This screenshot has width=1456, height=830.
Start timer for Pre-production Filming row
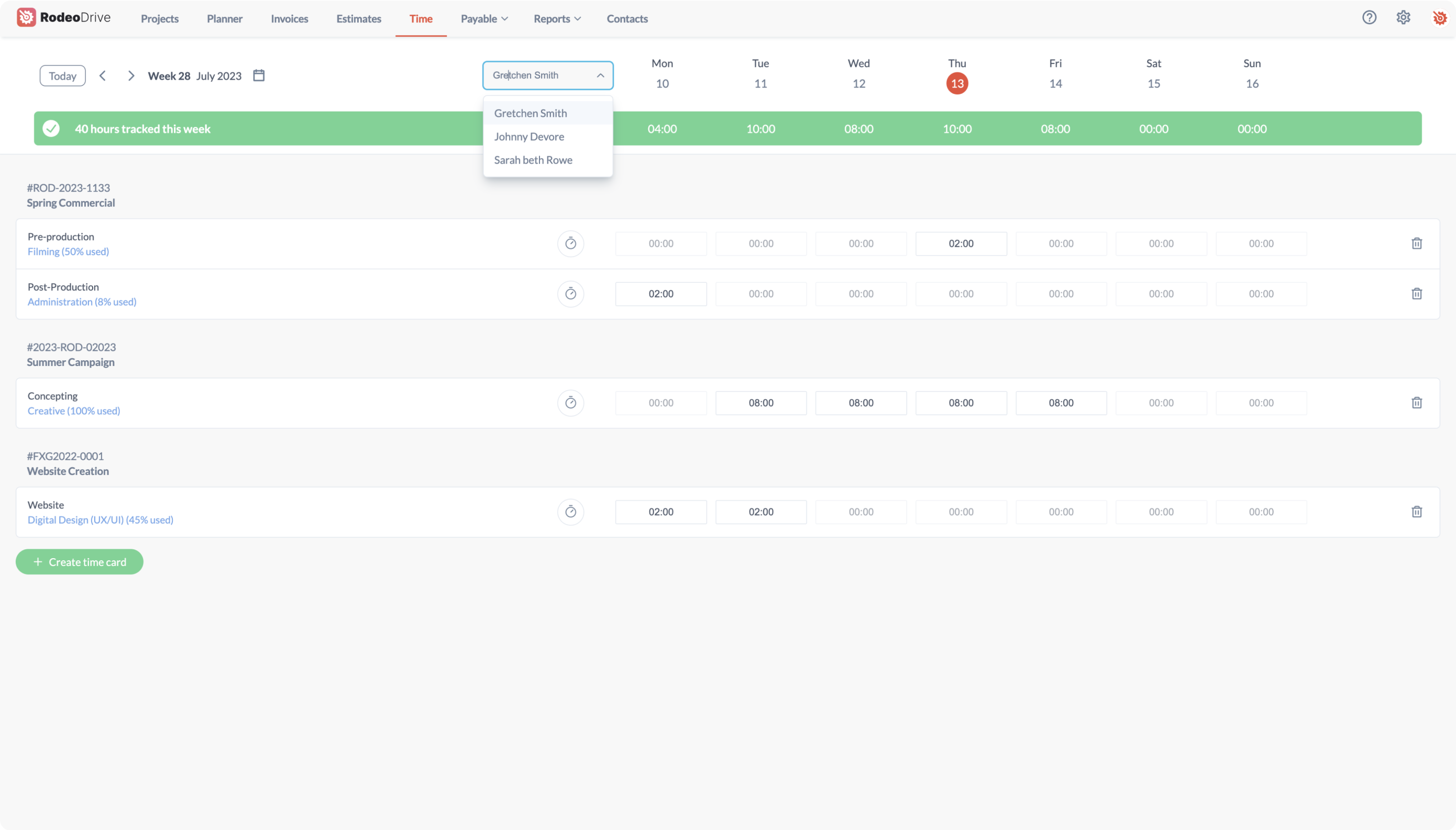tap(570, 244)
